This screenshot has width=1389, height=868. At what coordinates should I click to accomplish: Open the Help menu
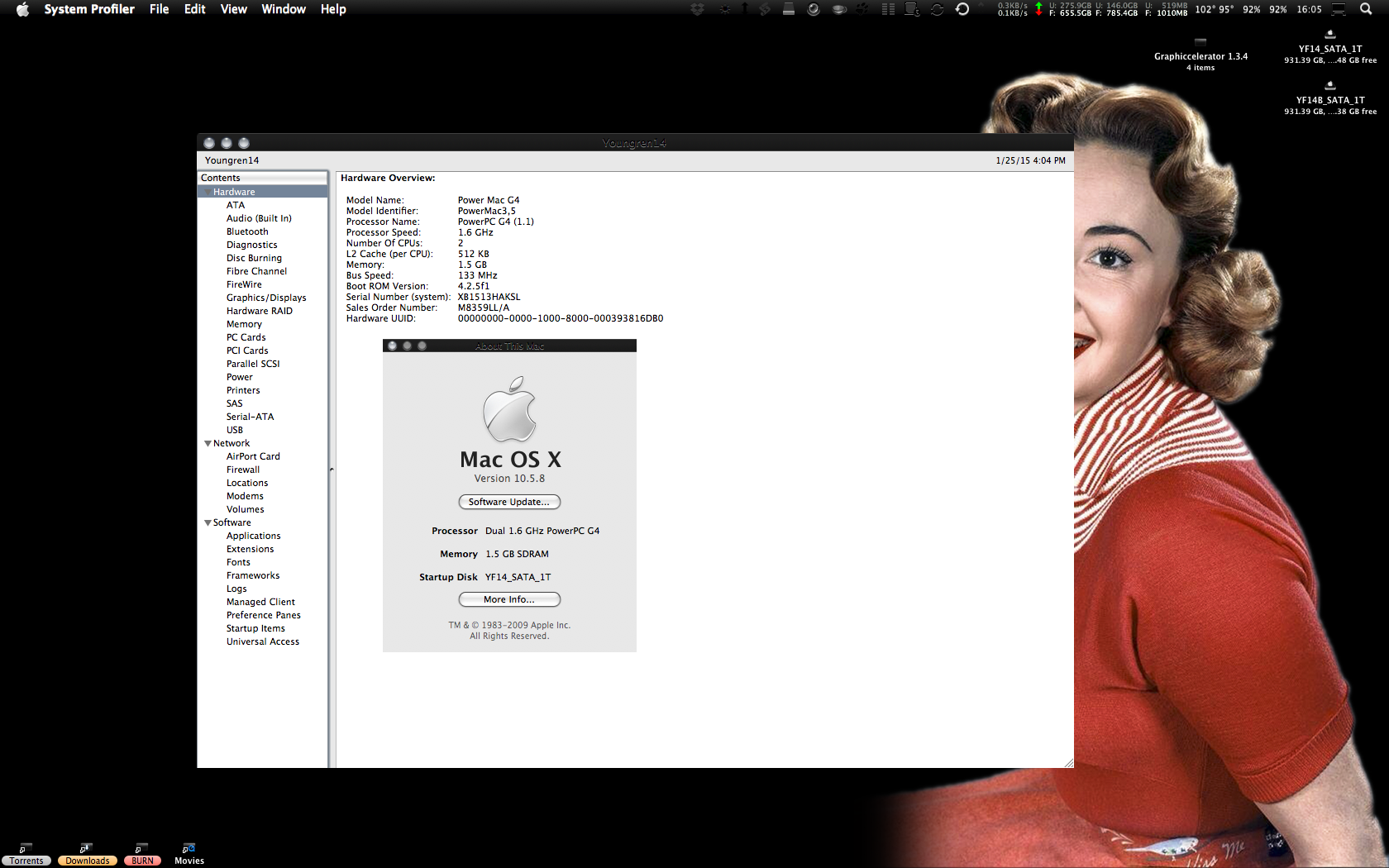point(333,9)
